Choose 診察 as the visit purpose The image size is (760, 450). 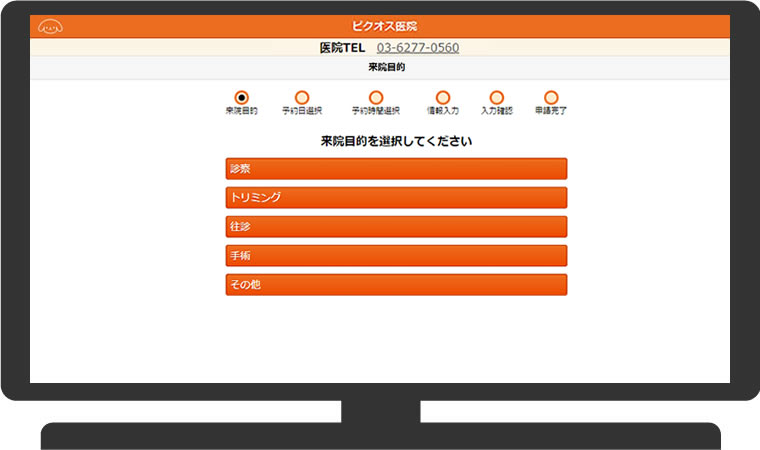click(x=396, y=169)
